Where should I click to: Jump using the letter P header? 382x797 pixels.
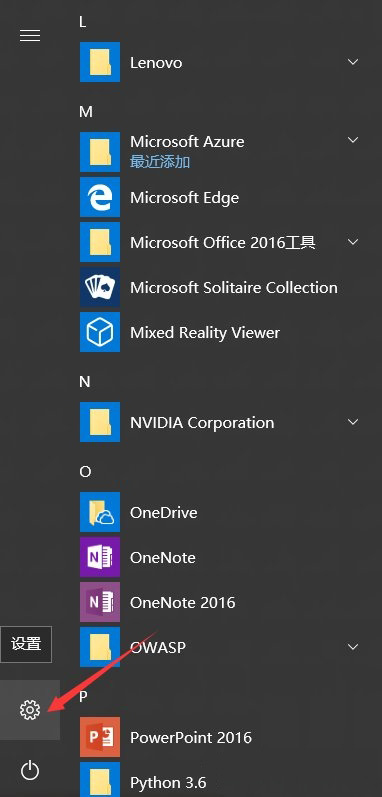[83, 696]
